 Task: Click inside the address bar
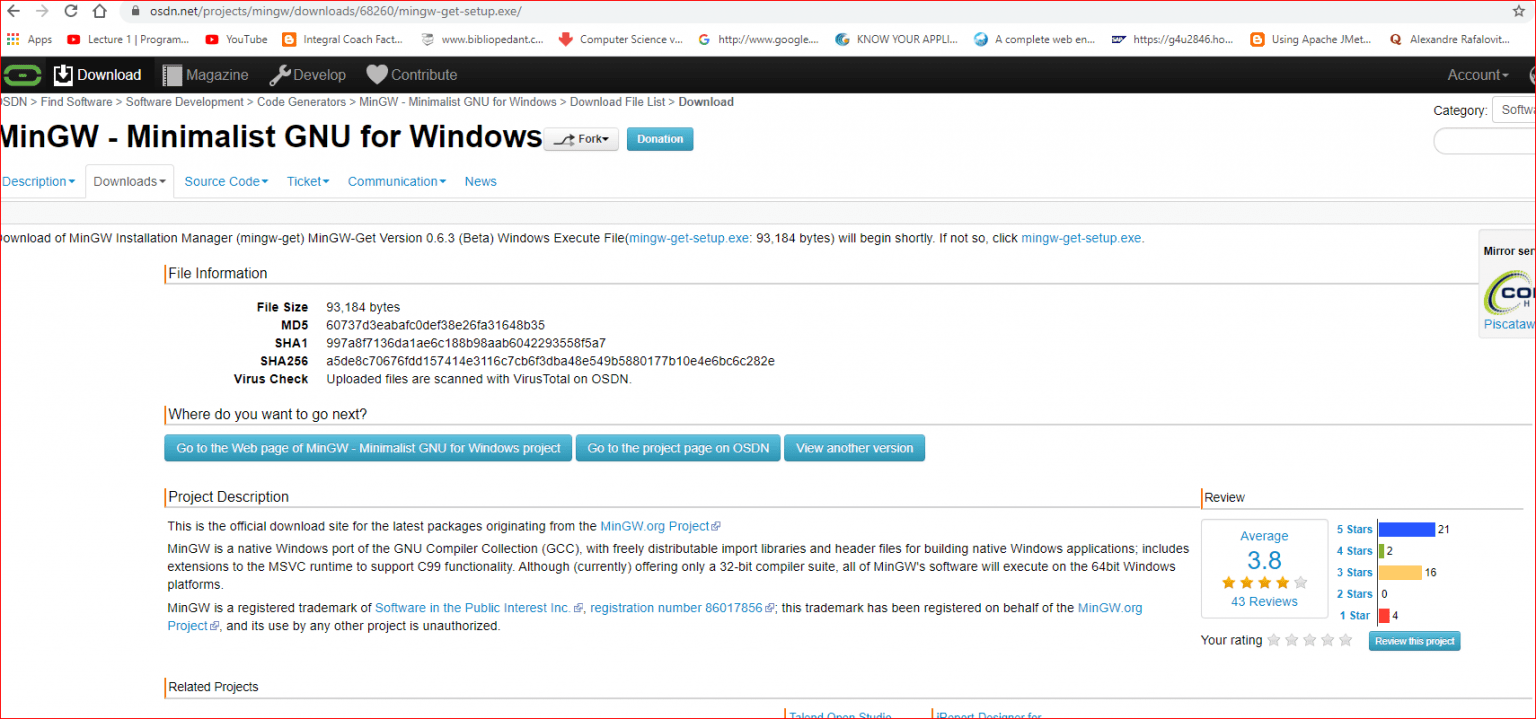(x=400, y=11)
